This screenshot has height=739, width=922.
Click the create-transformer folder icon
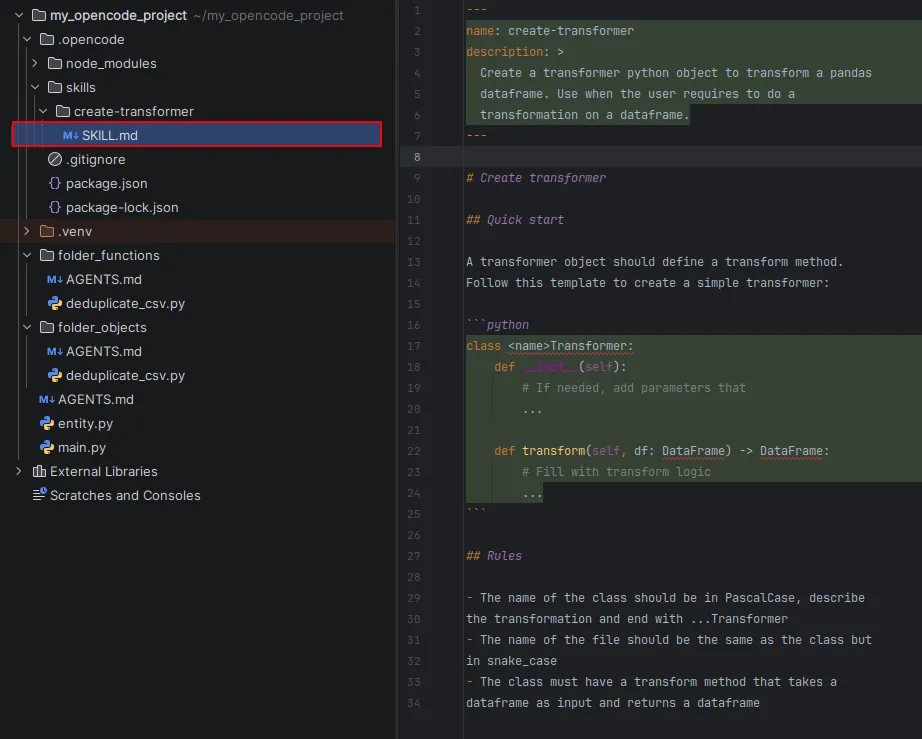tap(63, 111)
